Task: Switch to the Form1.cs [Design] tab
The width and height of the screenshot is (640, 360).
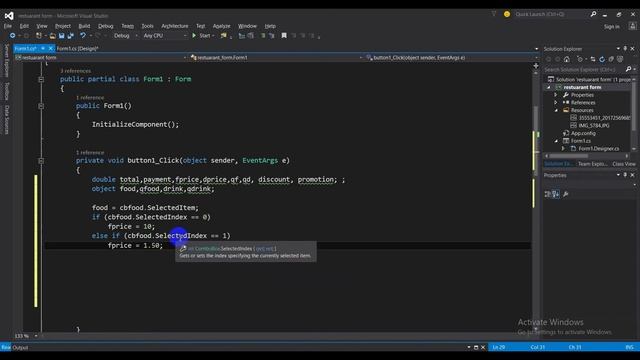Action: coord(77,49)
